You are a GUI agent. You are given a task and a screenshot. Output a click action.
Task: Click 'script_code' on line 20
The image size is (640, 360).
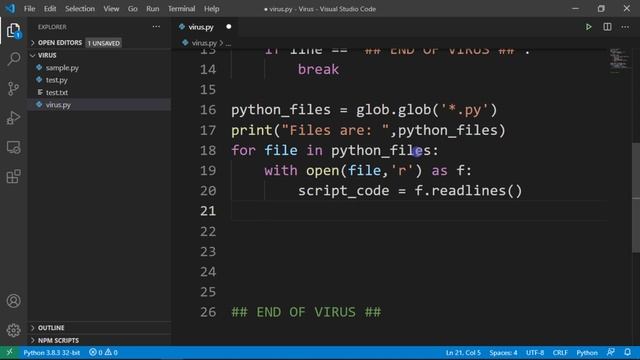click(x=344, y=191)
